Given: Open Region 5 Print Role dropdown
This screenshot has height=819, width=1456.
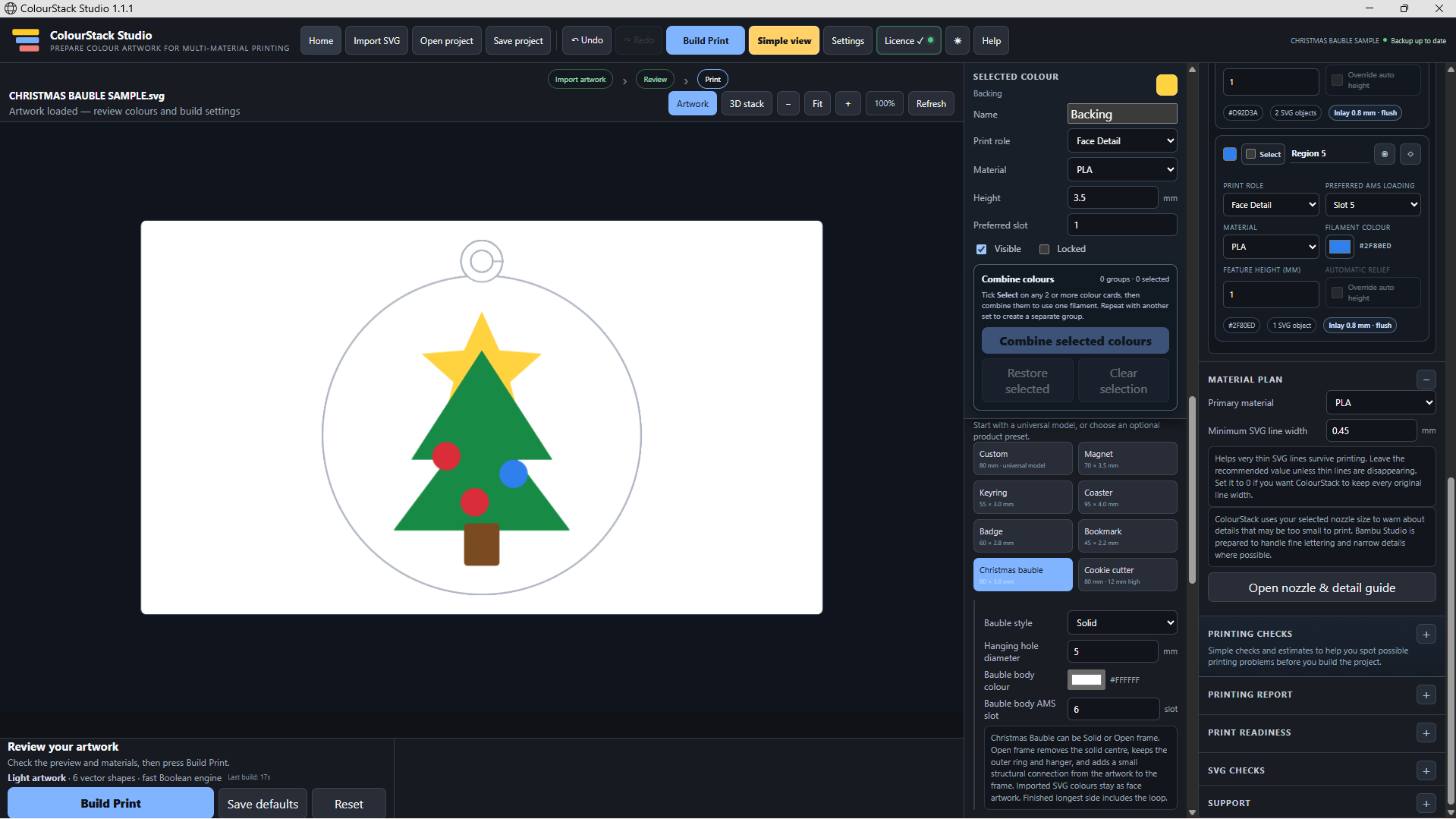Looking at the screenshot, I should coord(1271,205).
